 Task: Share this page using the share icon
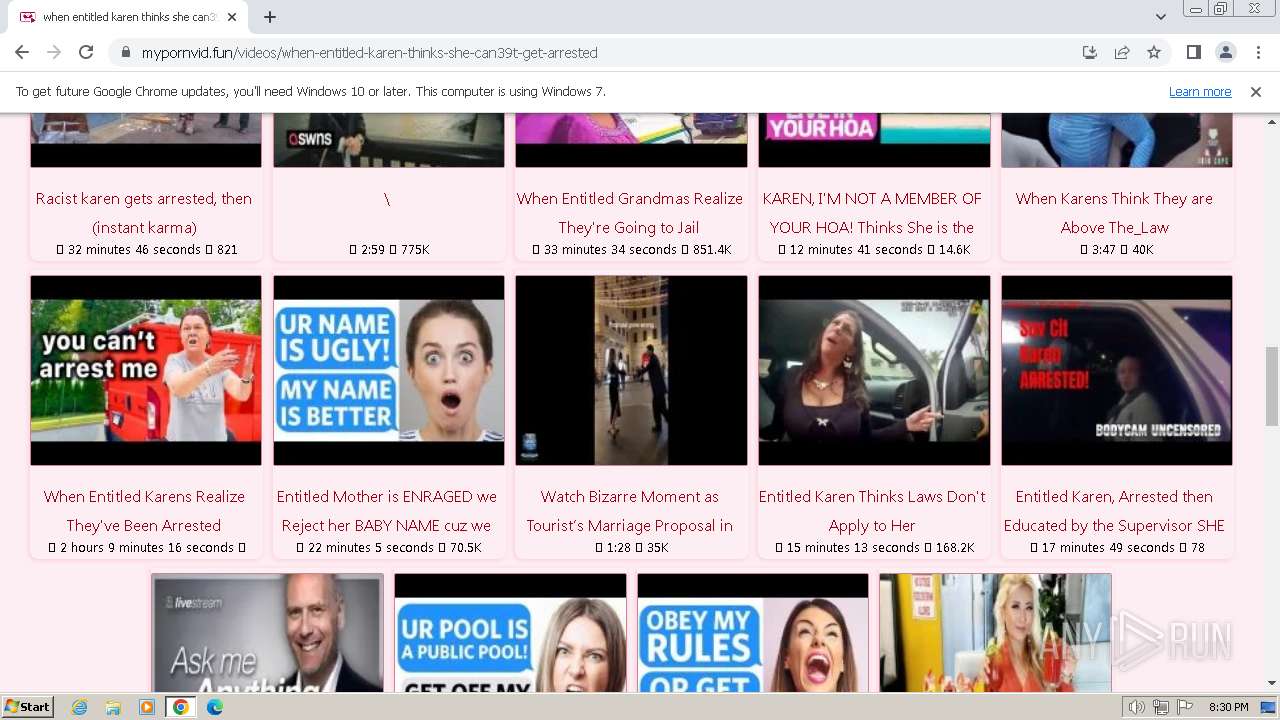(x=1122, y=52)
